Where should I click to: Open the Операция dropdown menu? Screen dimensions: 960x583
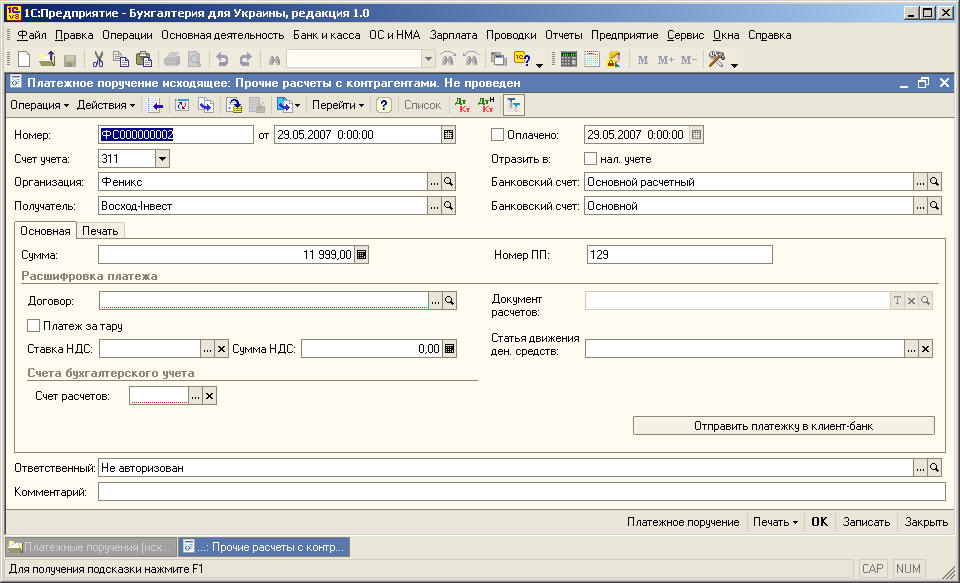coord(39,105)
